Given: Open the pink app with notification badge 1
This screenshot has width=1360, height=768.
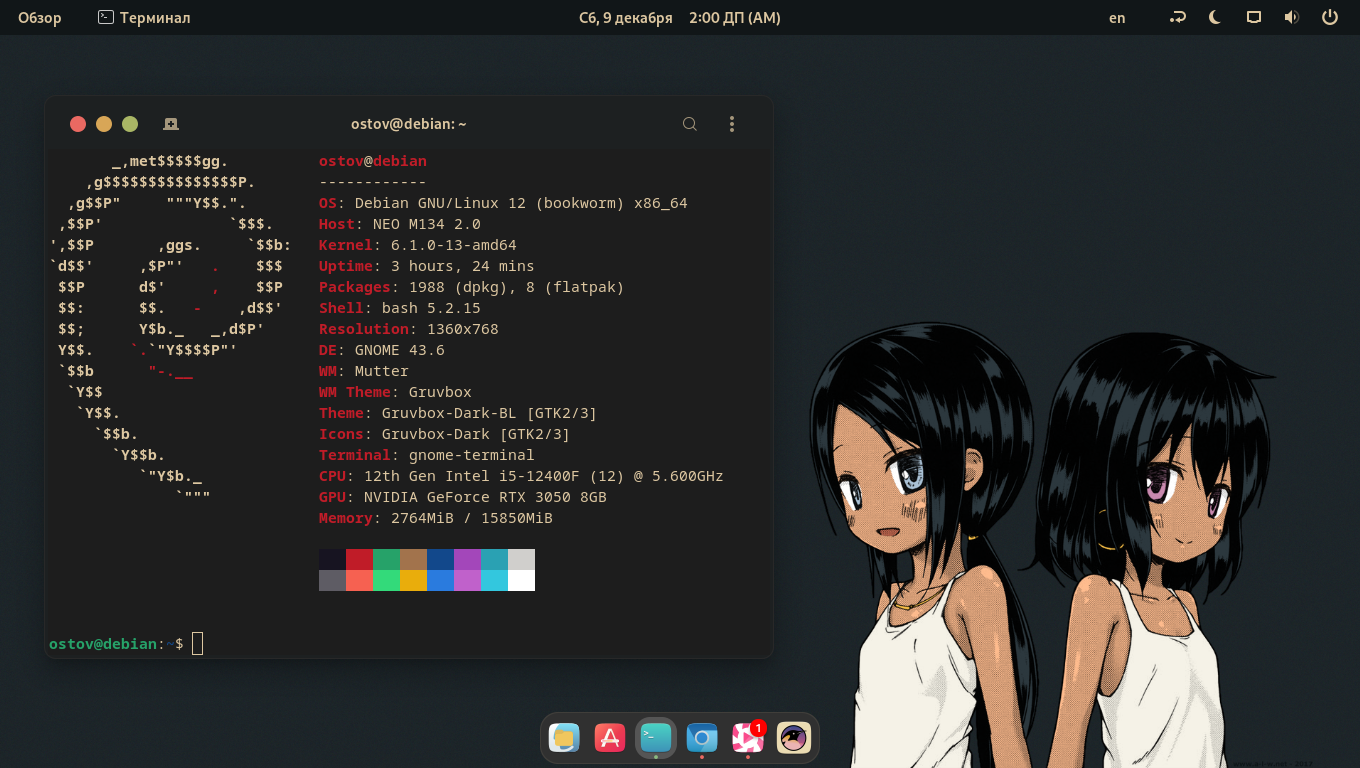Looking at the screenshot, I should pyautogui.click(x=748, y=738).
